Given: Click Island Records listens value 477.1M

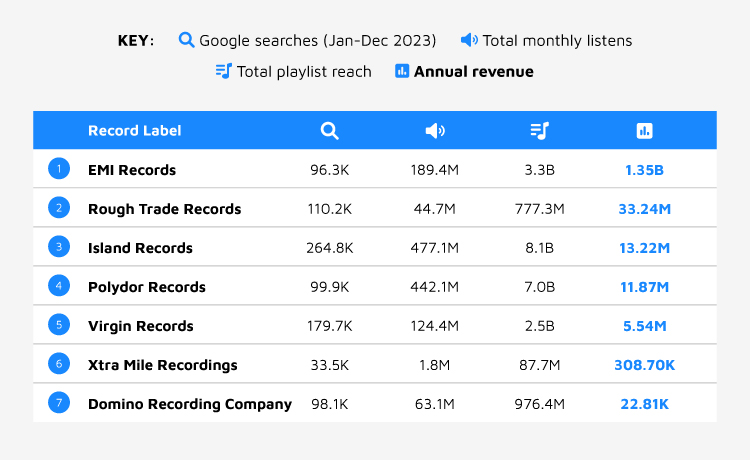Looking at the screenshot, I should 435,248.
